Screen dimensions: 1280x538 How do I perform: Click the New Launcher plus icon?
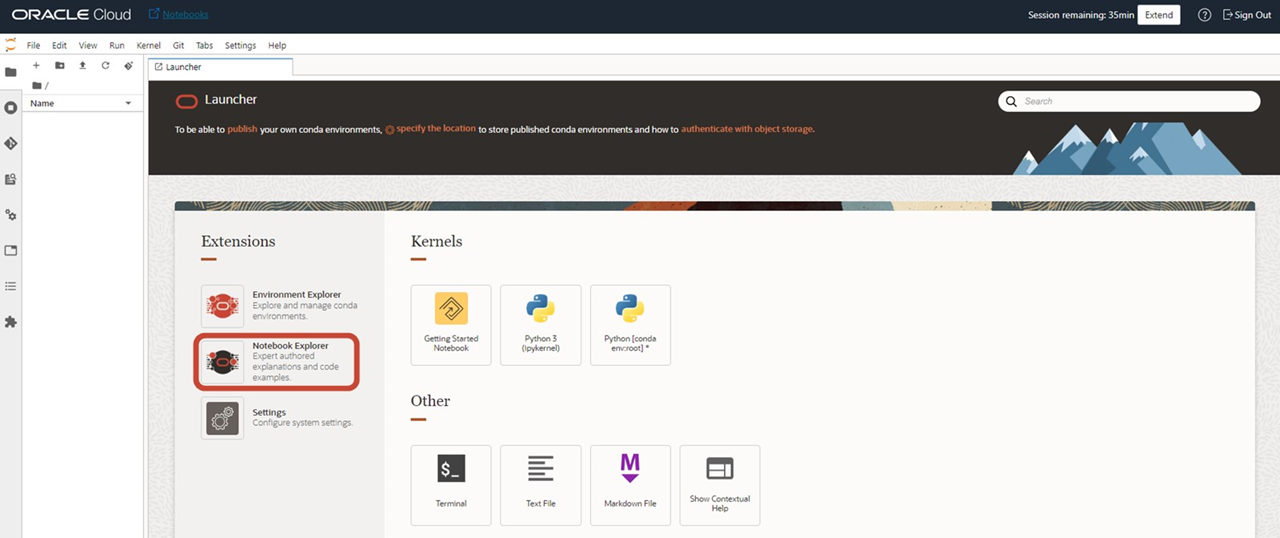point(36,65)
